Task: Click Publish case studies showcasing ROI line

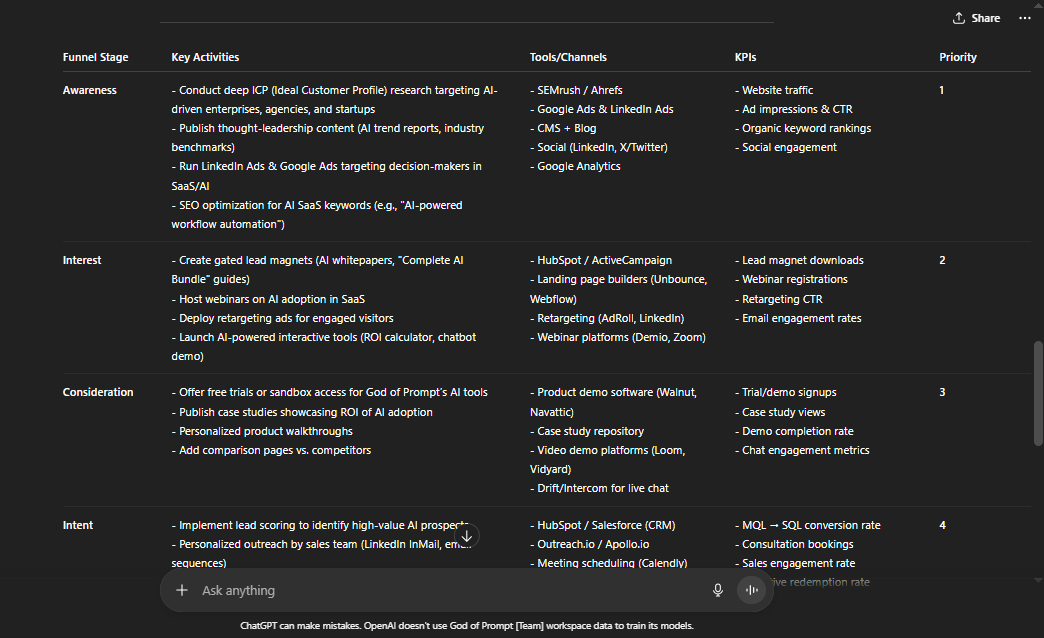Action: 302,412
